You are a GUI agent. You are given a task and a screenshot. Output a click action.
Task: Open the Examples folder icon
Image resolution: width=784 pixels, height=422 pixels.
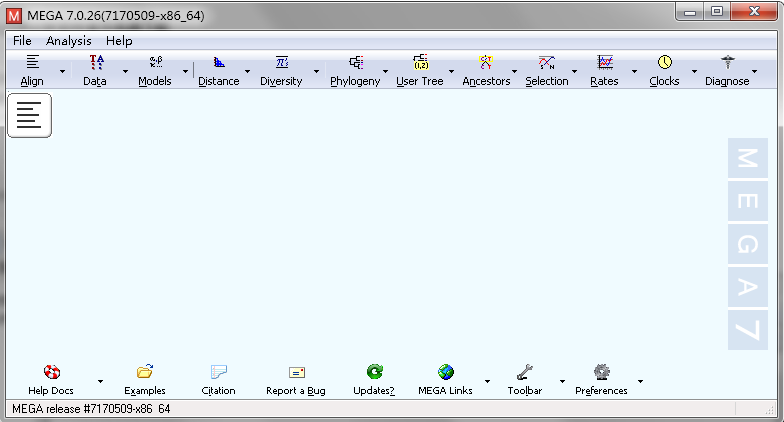[145, 372]
